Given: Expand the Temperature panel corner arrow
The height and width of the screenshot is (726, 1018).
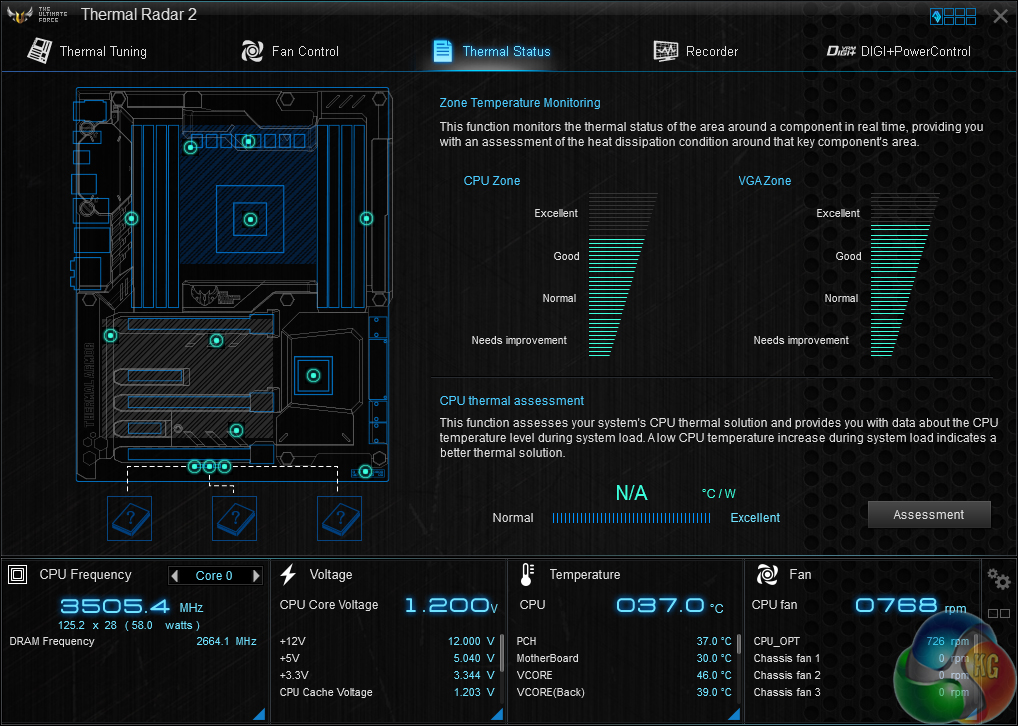Looking at the screenshot, I should (x=734, y=714).
